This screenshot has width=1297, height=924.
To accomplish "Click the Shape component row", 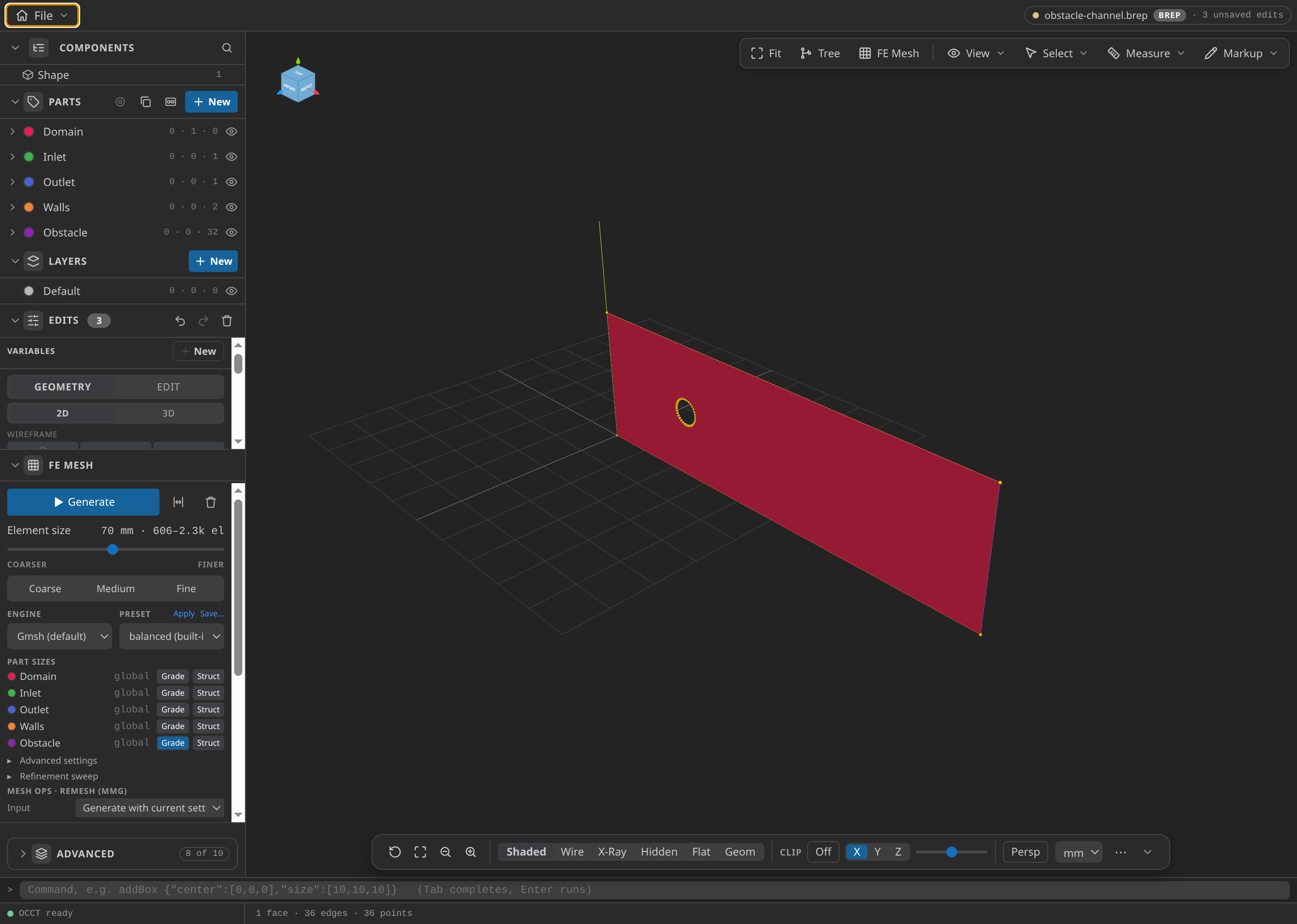I will point(122,75).
